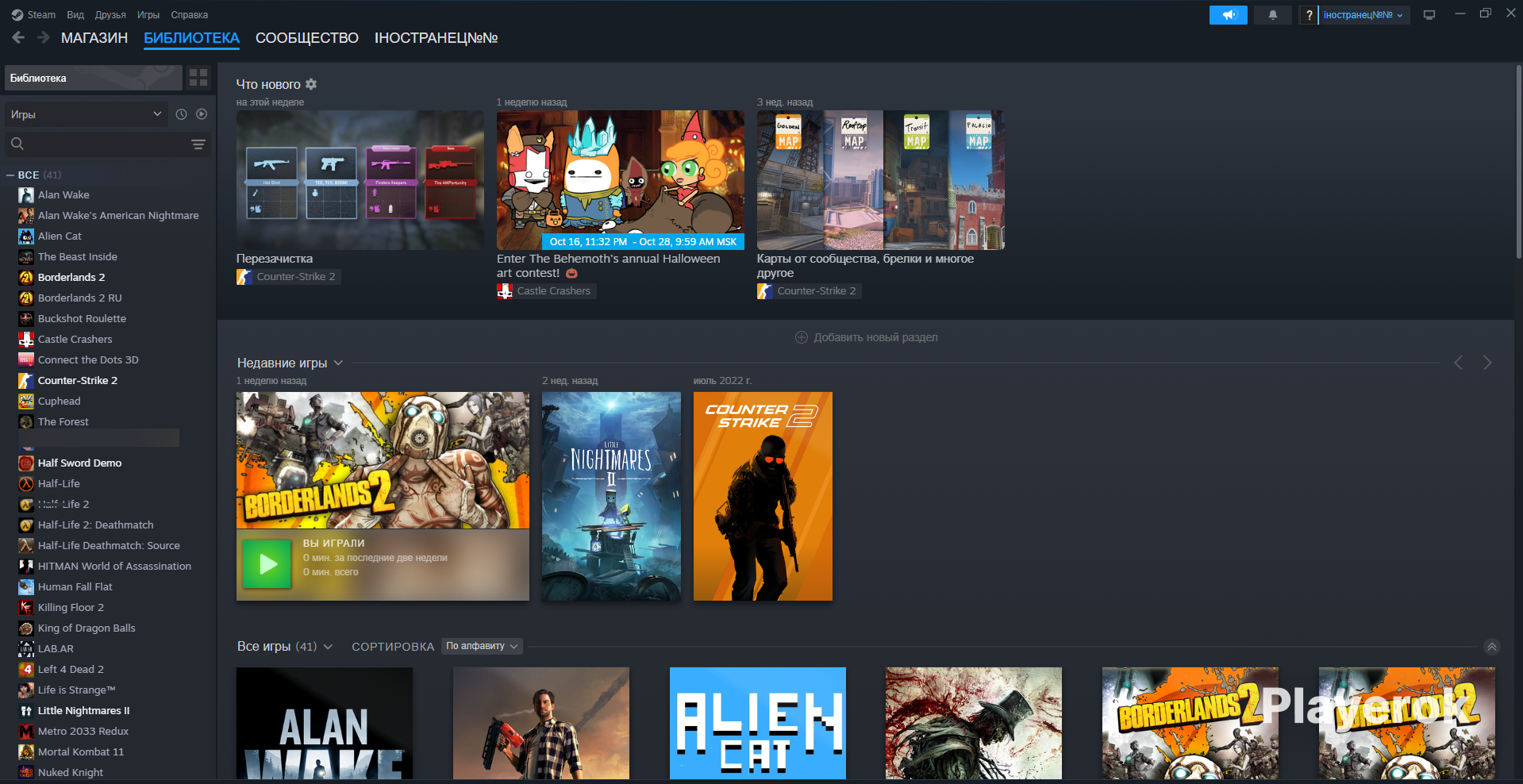The height and width of the screenshot is (784, 1523).
Task: Click the back navigation arrow
Action: coord(18,37)
